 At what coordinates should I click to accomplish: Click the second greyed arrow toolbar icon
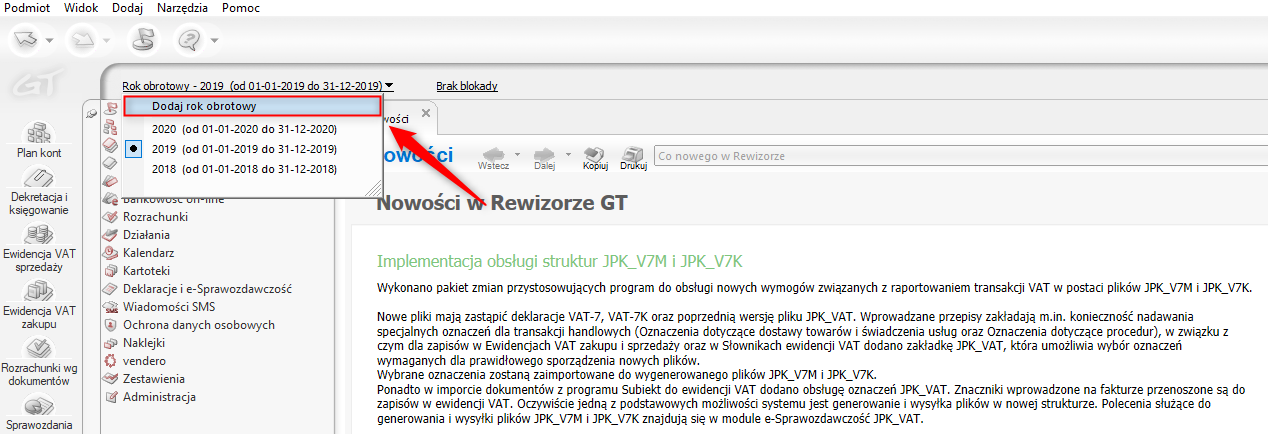[81, 40]
